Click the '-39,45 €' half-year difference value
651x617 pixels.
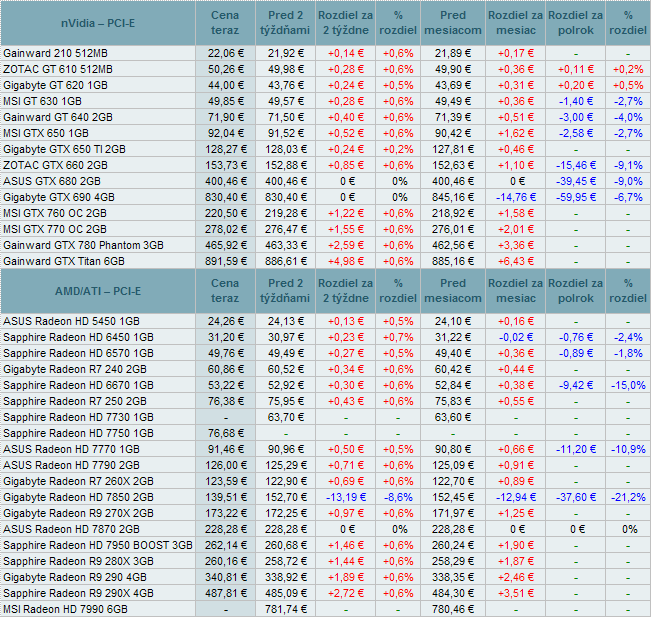tap(576, 181)
